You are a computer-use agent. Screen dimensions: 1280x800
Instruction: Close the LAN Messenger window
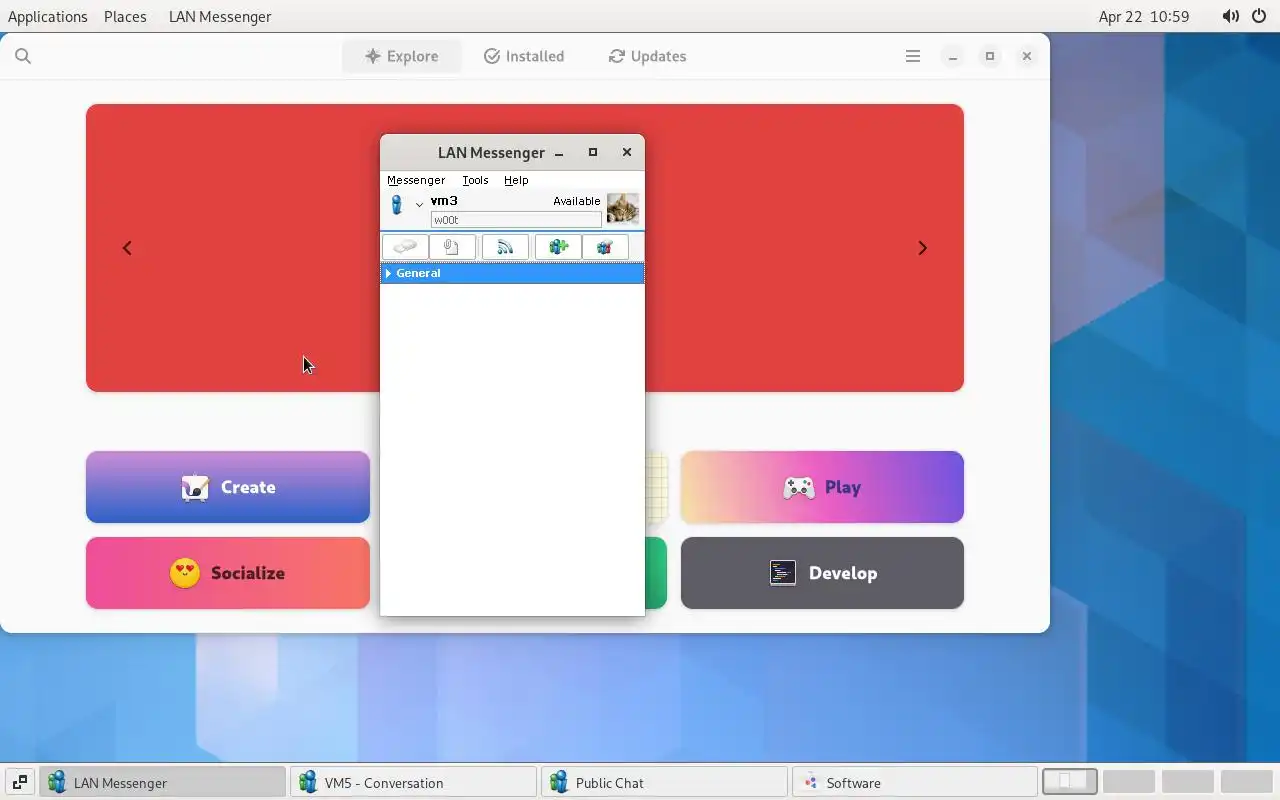[x=627, y=152]
